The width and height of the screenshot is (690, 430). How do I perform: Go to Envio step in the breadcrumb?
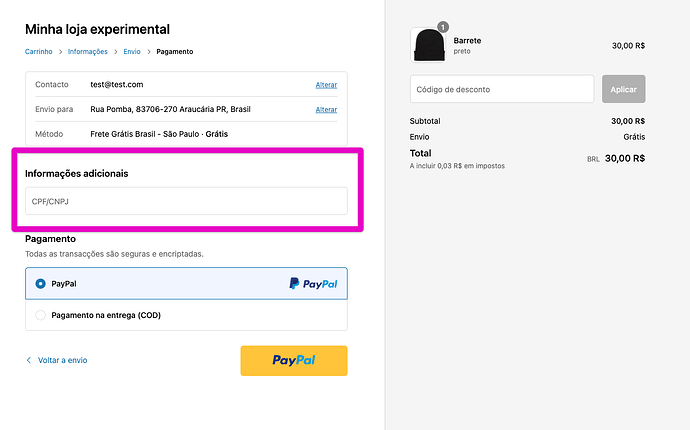132,51
